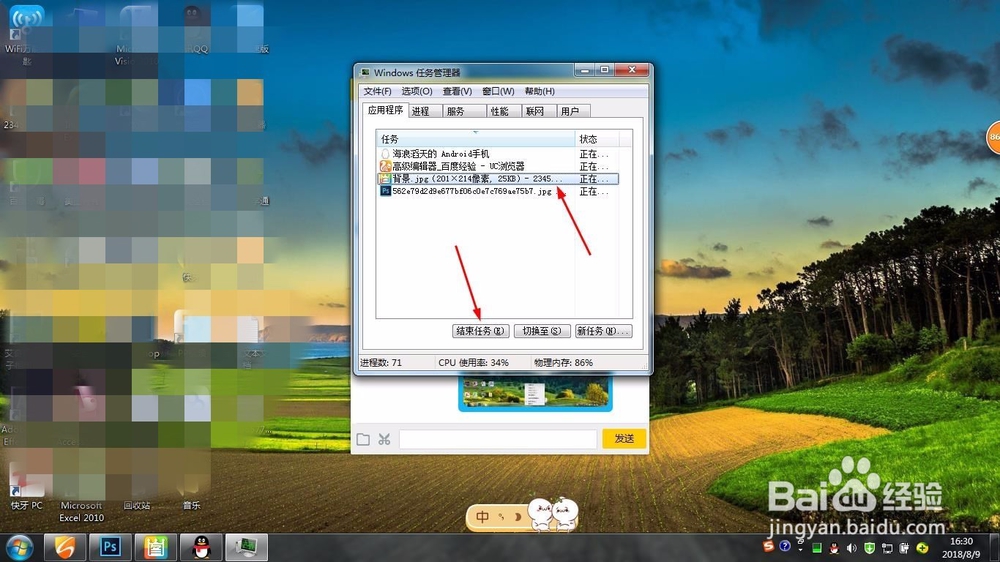Click the image viewer icon beside 背景.jpg

pos(385,179)
